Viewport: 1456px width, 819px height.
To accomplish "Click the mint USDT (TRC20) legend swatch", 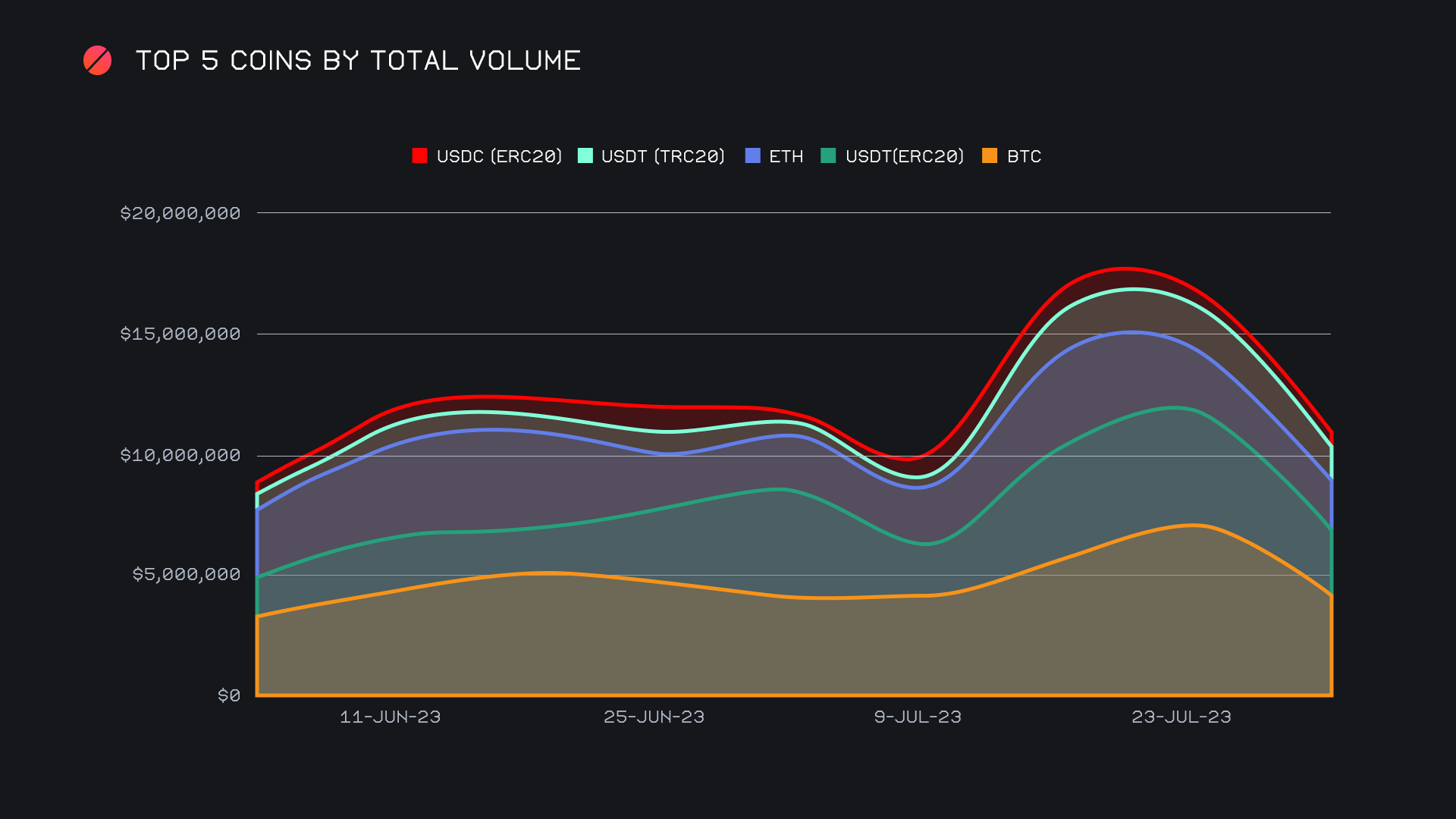I will [585, 155].
